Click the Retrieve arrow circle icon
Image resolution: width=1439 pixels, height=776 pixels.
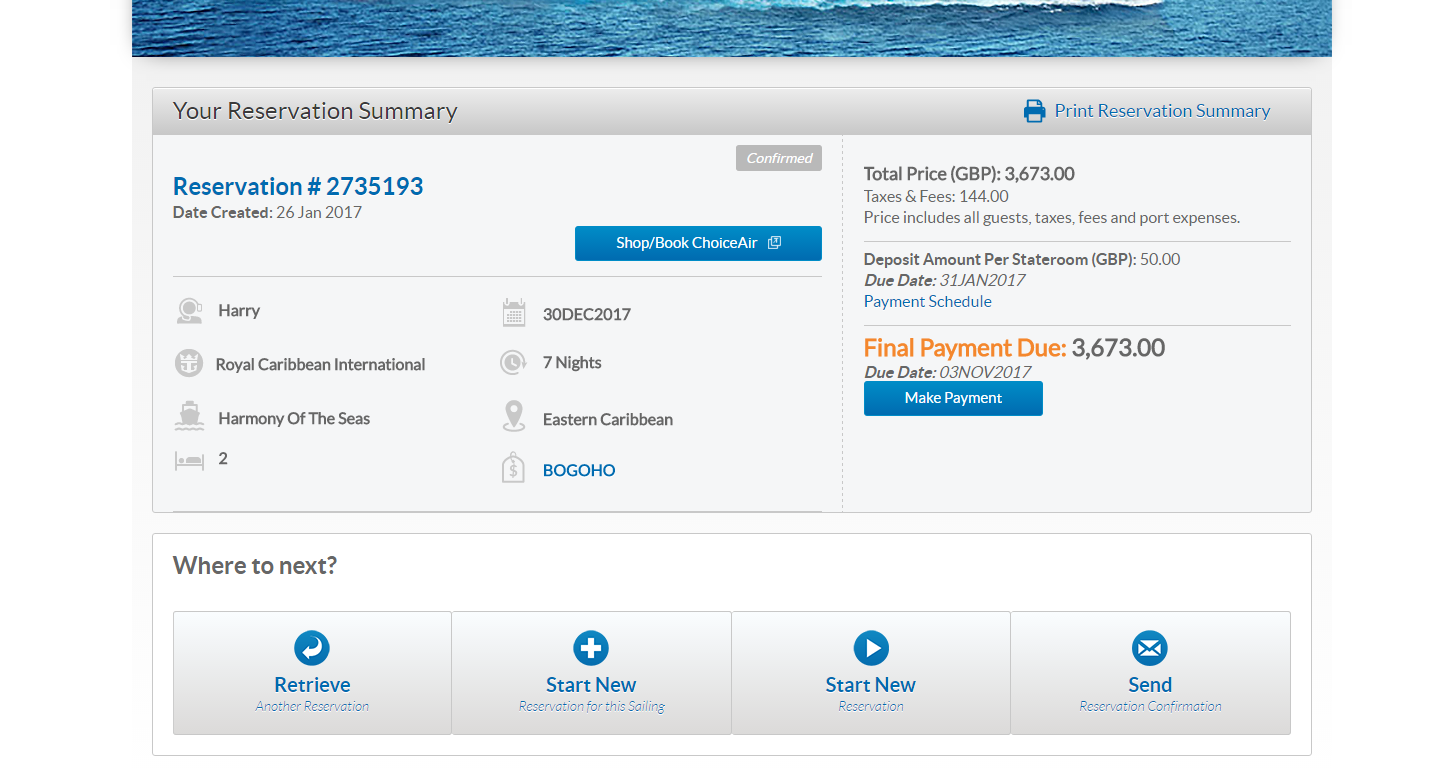(312, 648)
